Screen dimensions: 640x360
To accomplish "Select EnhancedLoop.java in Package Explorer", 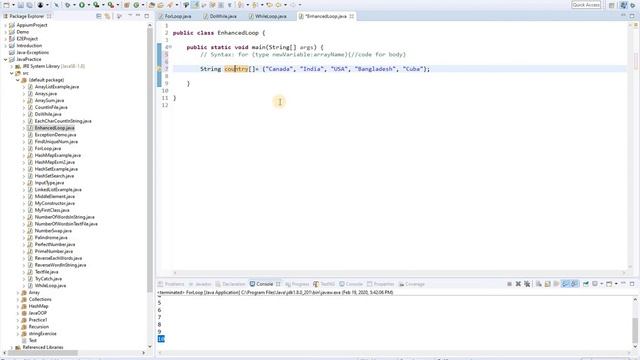I will pyautogui.click(x=54, y=128).
